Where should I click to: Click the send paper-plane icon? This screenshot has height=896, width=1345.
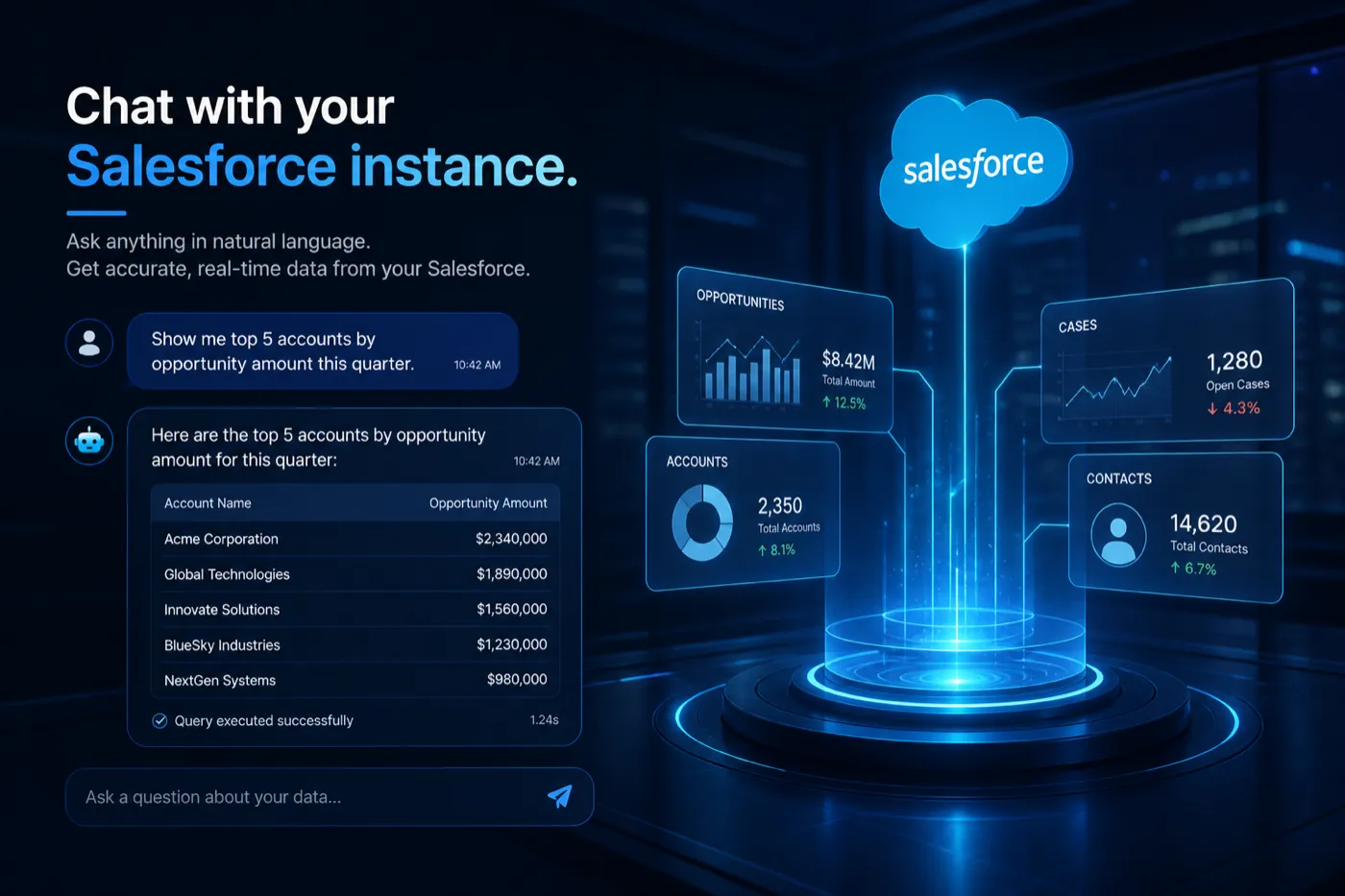[x=560, y=796]
